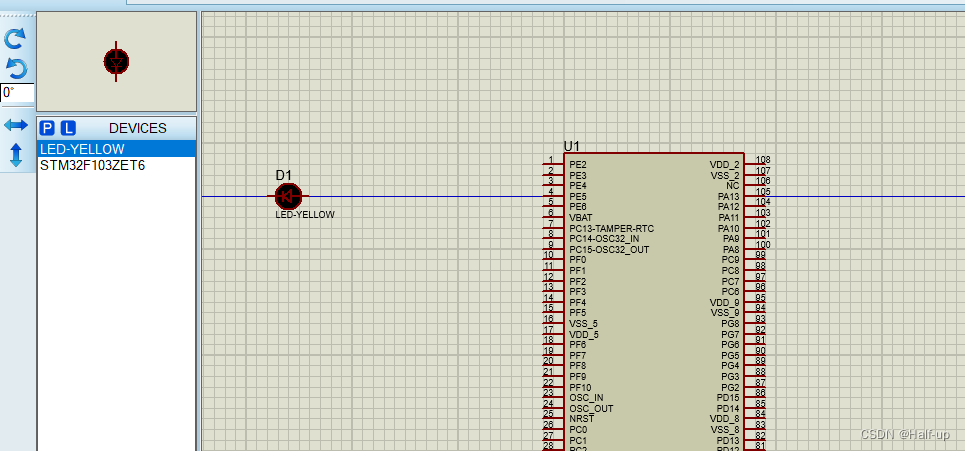This screenshot has height=451, width=965.
Task: Click the PE2 pin on U1
Action: point(578,165)
